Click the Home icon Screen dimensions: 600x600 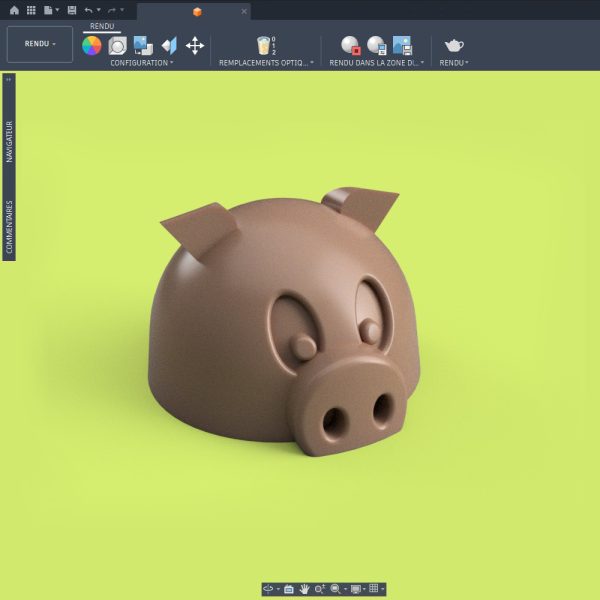pyautogui.click(x=14, y=10)
